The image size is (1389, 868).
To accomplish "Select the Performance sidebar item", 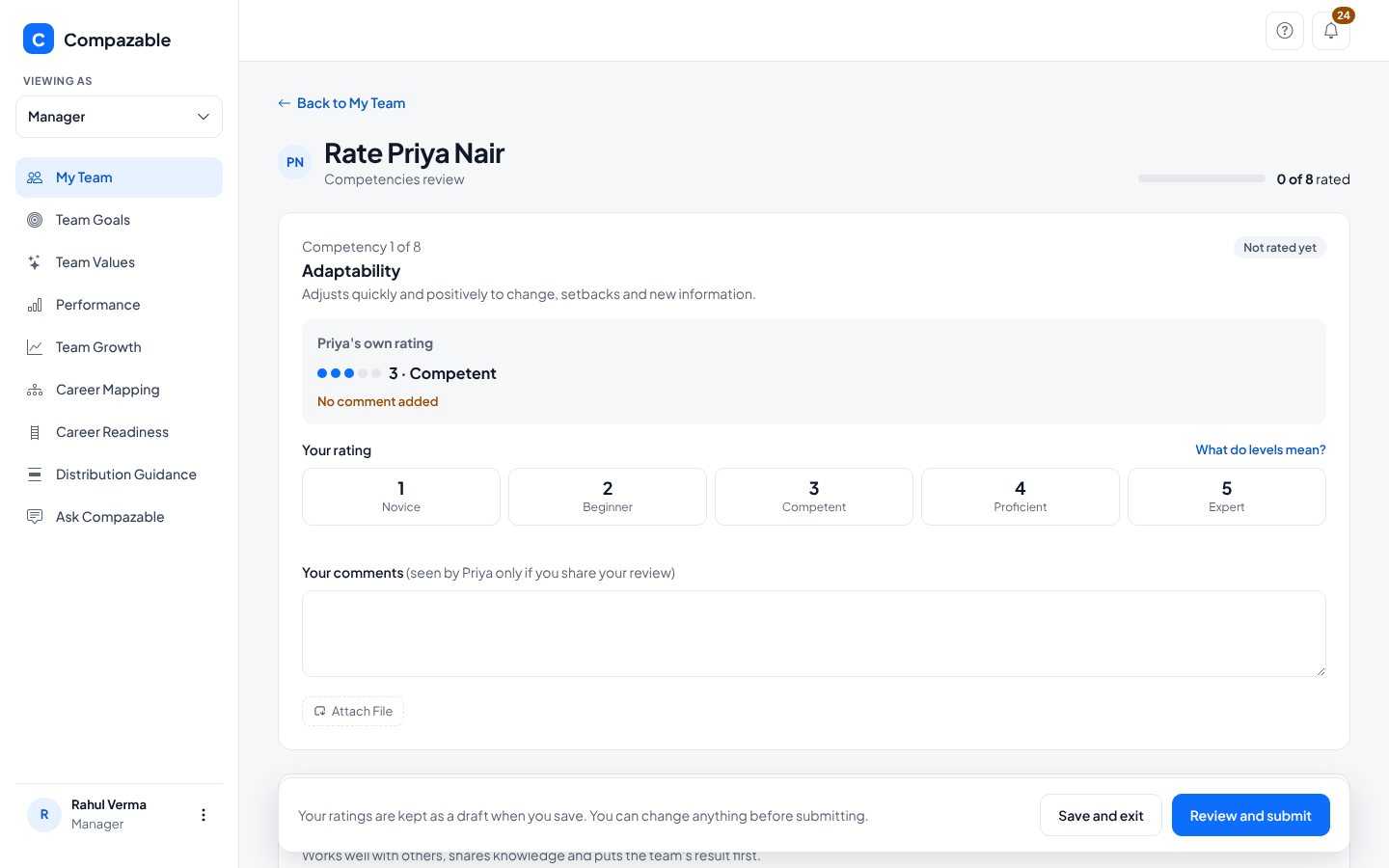I will click(x=119, y=305).
